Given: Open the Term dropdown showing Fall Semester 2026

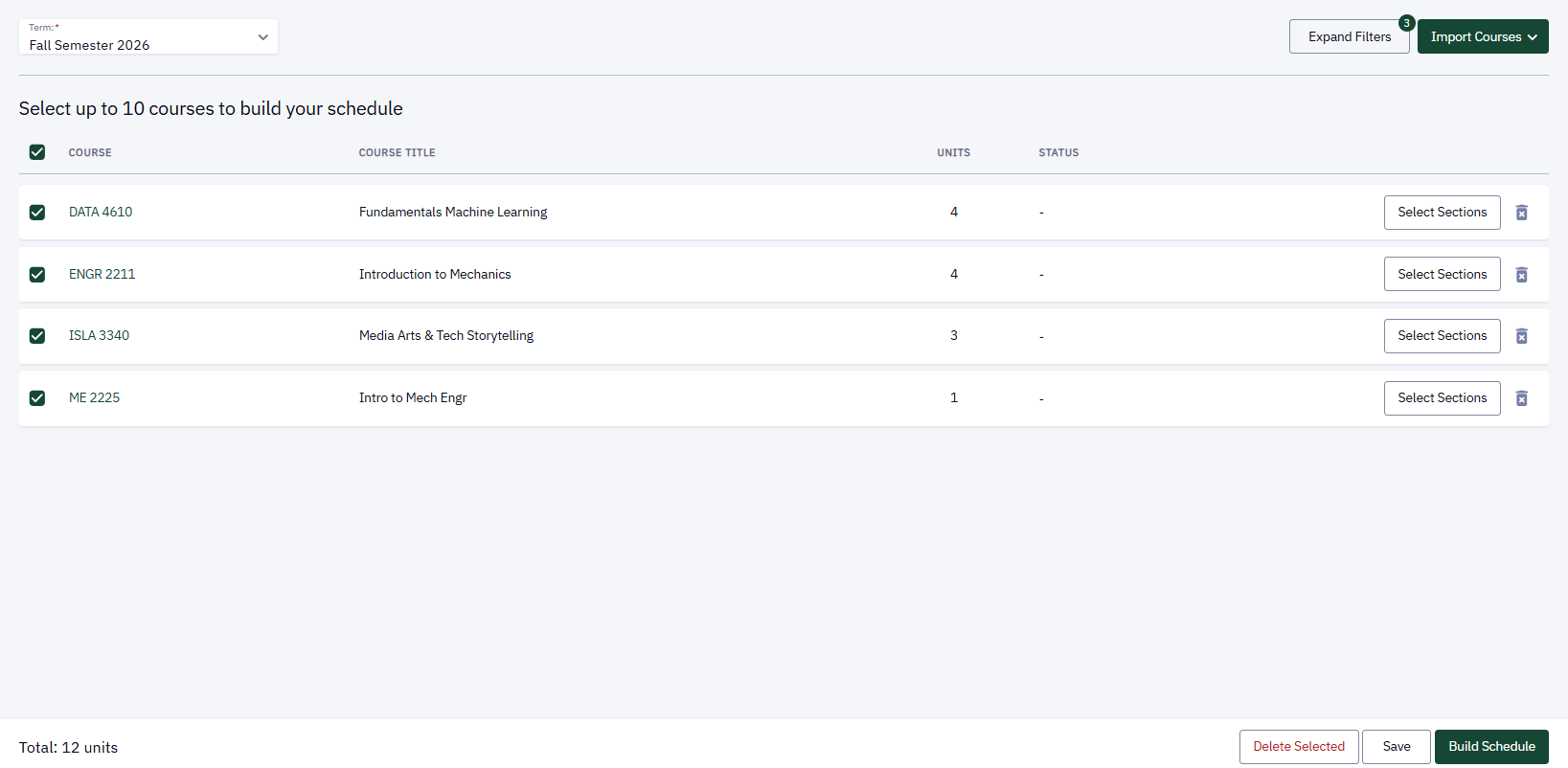Looking at the screenshot, I should (148, 36).
